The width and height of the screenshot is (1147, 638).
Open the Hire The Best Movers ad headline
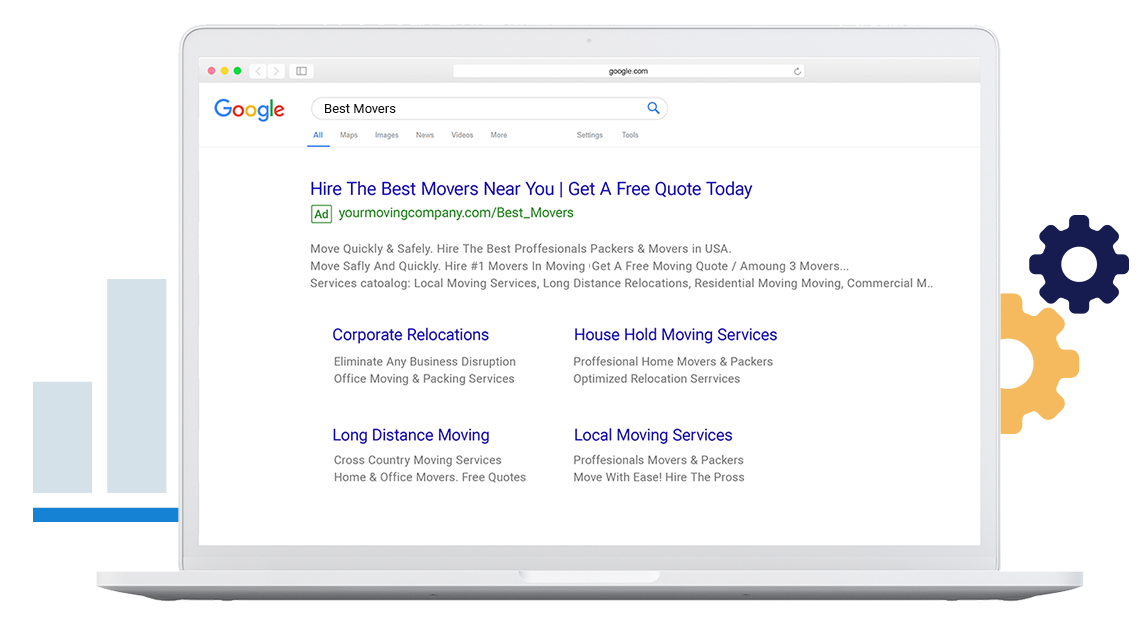pos(531,189)
